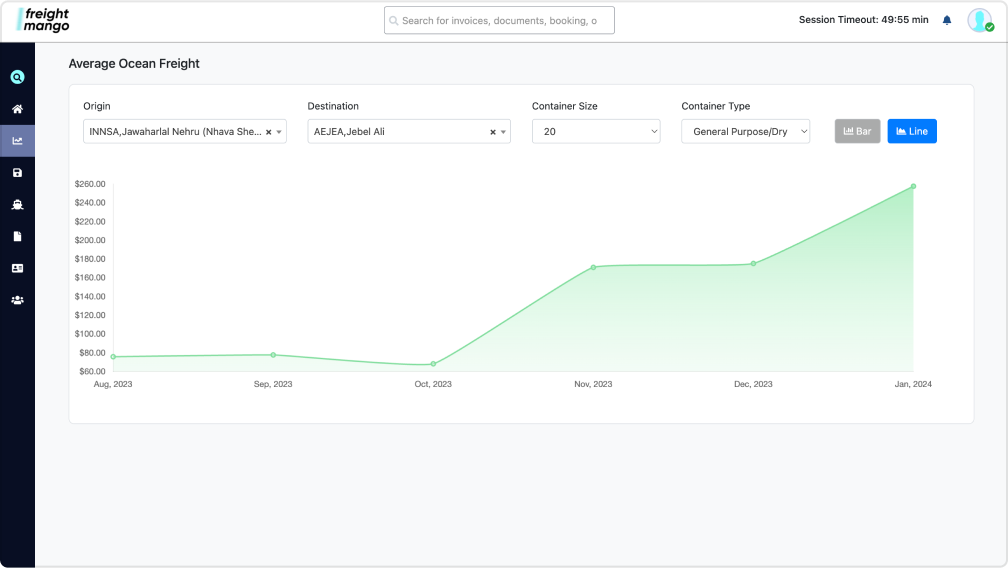
Task: Open the Container Type dropdown
Action: (x=746, y=131)
